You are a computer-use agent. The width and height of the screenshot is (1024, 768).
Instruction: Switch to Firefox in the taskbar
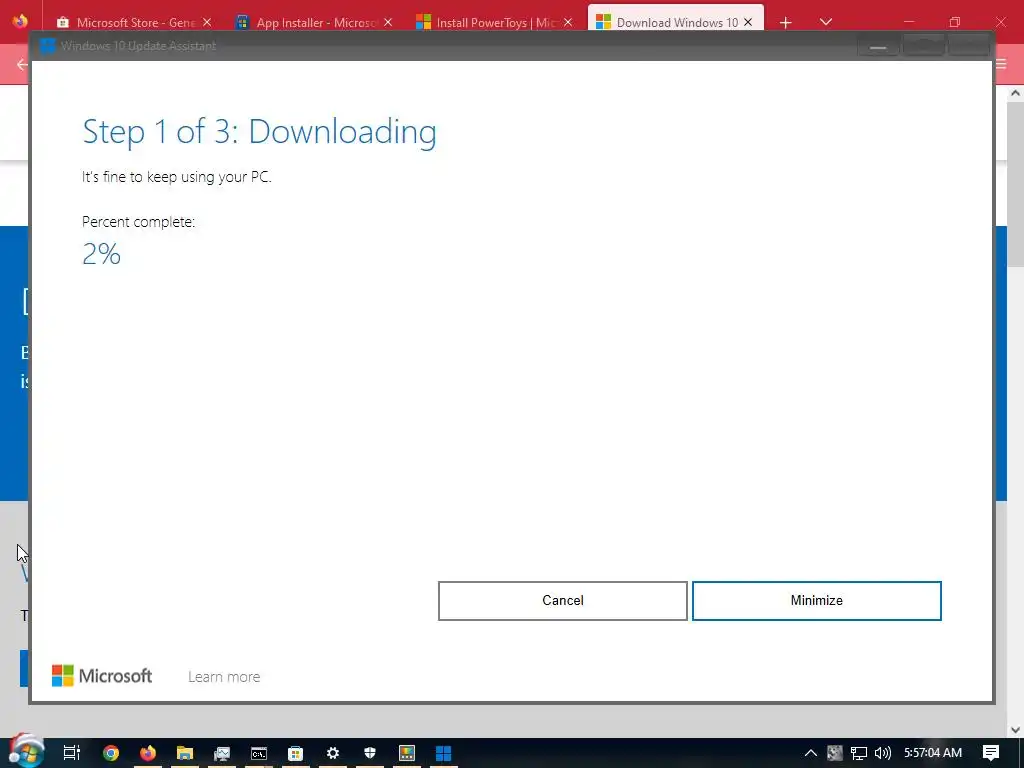(148, 753)
